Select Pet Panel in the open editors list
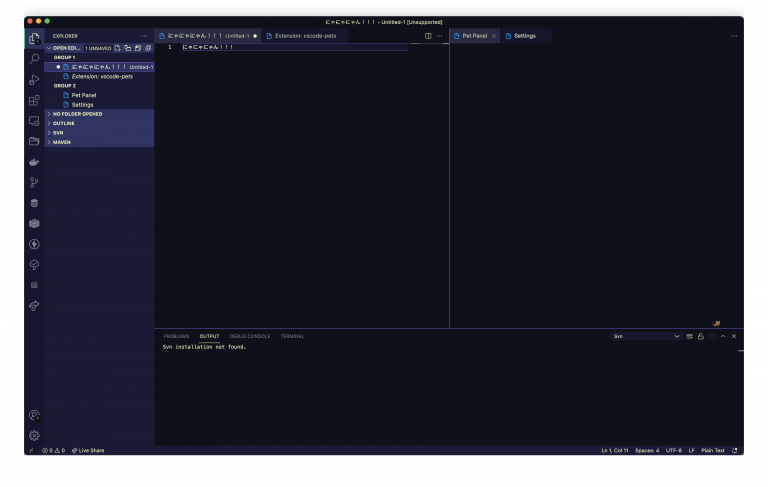This screenshot has width=768, height=487. tap(84, 95)
